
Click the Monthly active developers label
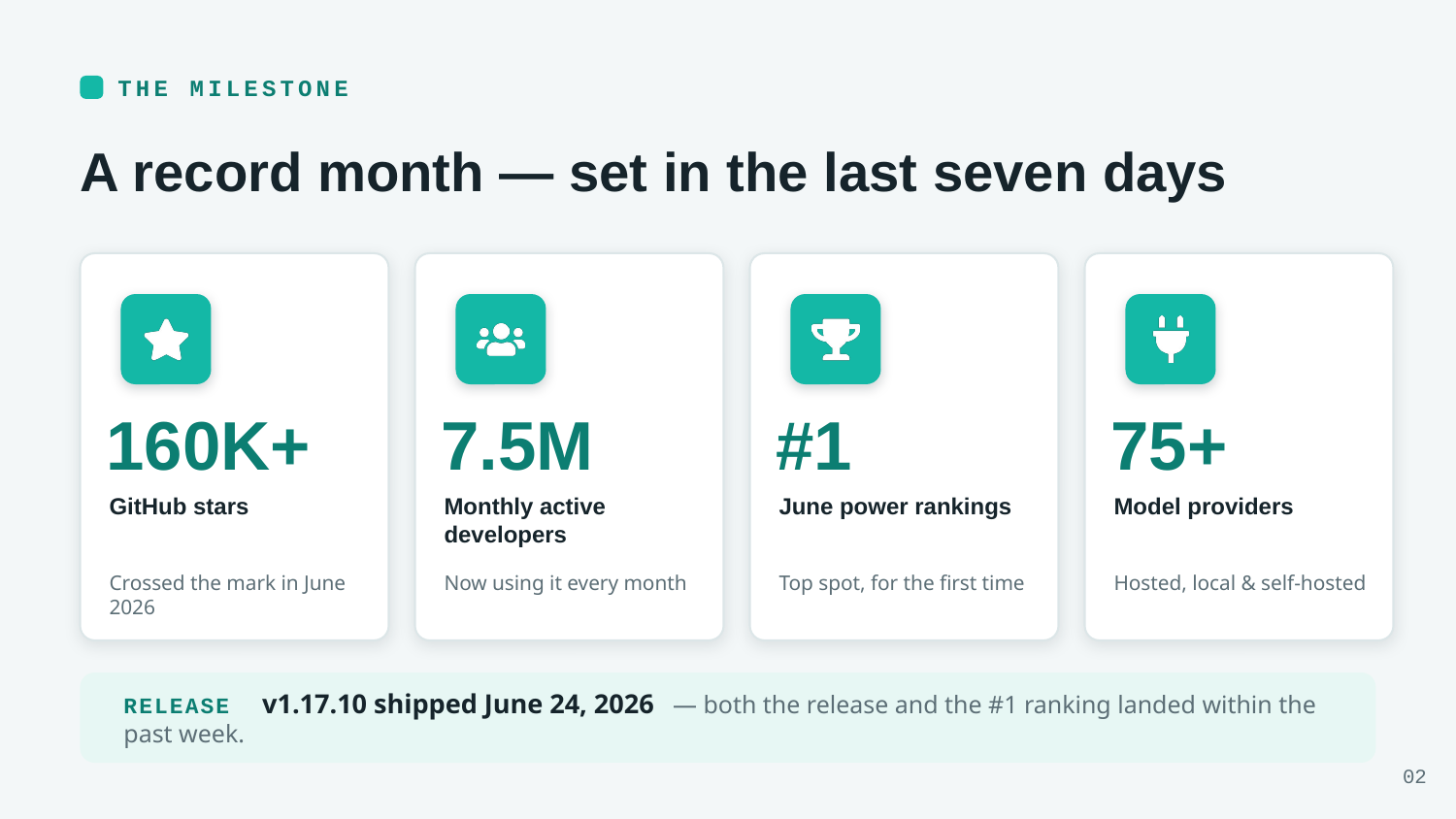(524, 520)
